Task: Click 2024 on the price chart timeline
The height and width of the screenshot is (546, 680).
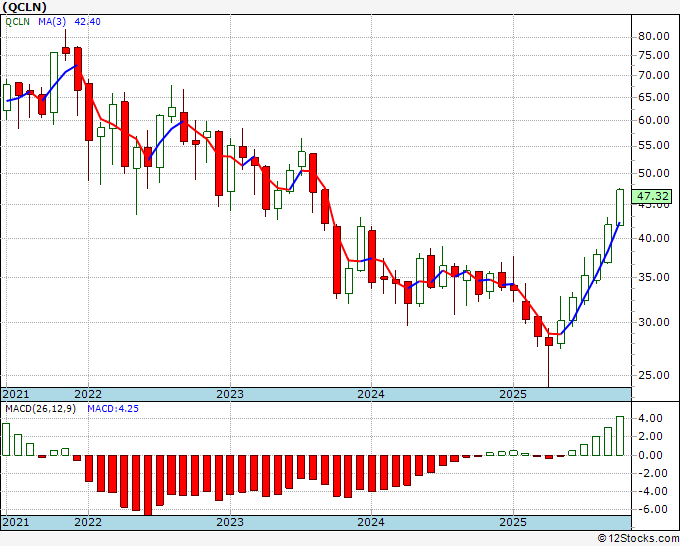Action: tap(371, 394)
